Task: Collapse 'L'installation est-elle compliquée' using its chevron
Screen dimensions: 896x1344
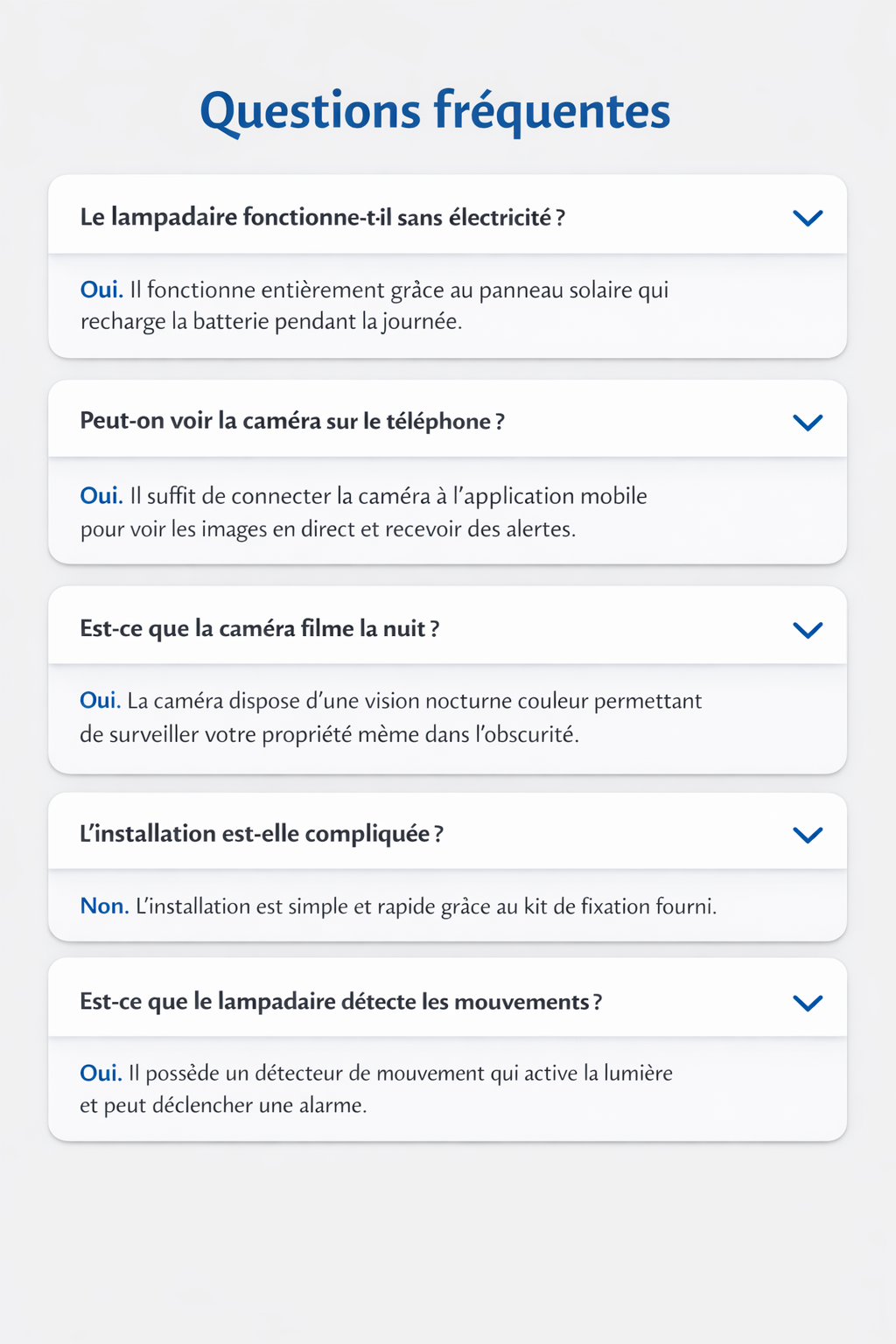Action: (807, 835)
